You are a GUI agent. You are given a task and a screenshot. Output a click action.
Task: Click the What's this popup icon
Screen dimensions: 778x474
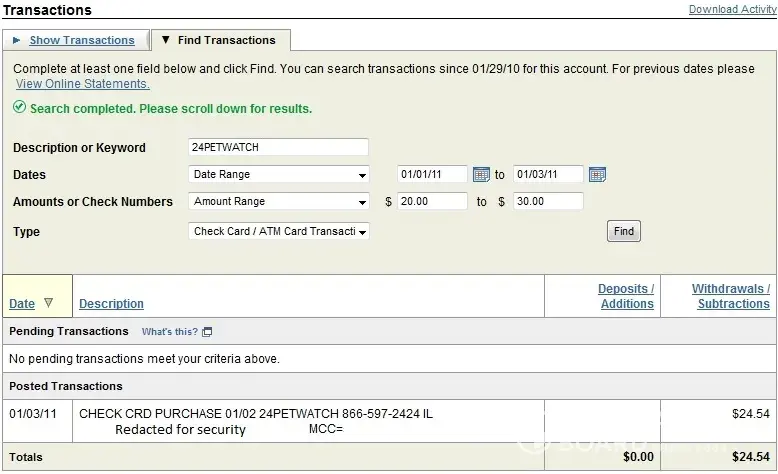coord(207,331)
